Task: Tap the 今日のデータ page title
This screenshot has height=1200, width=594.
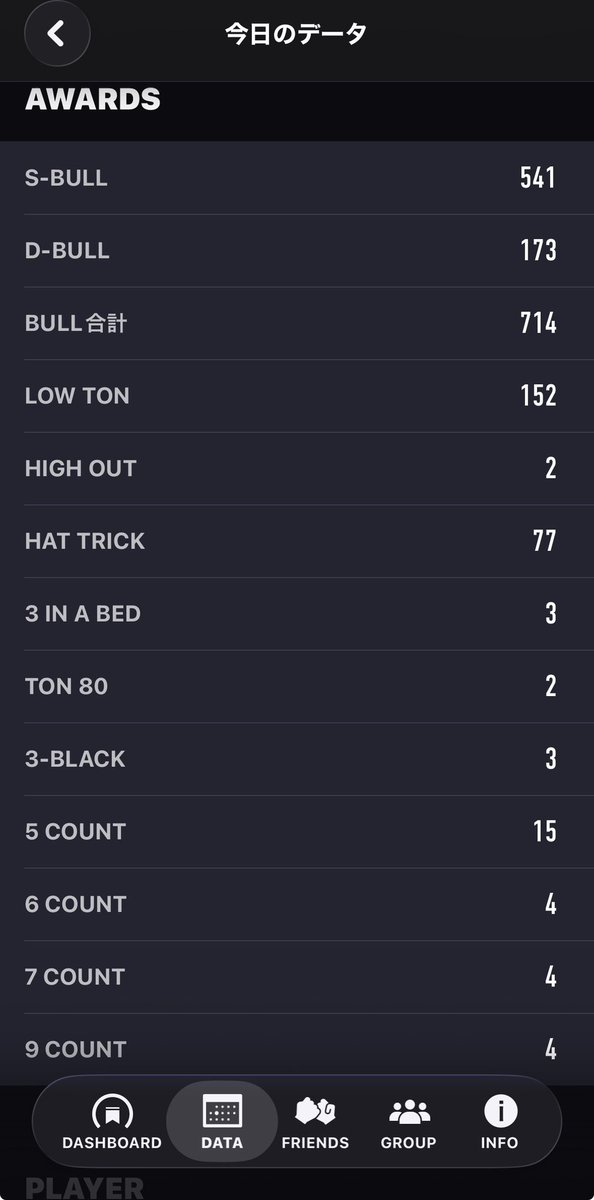Action: (296, 34)
